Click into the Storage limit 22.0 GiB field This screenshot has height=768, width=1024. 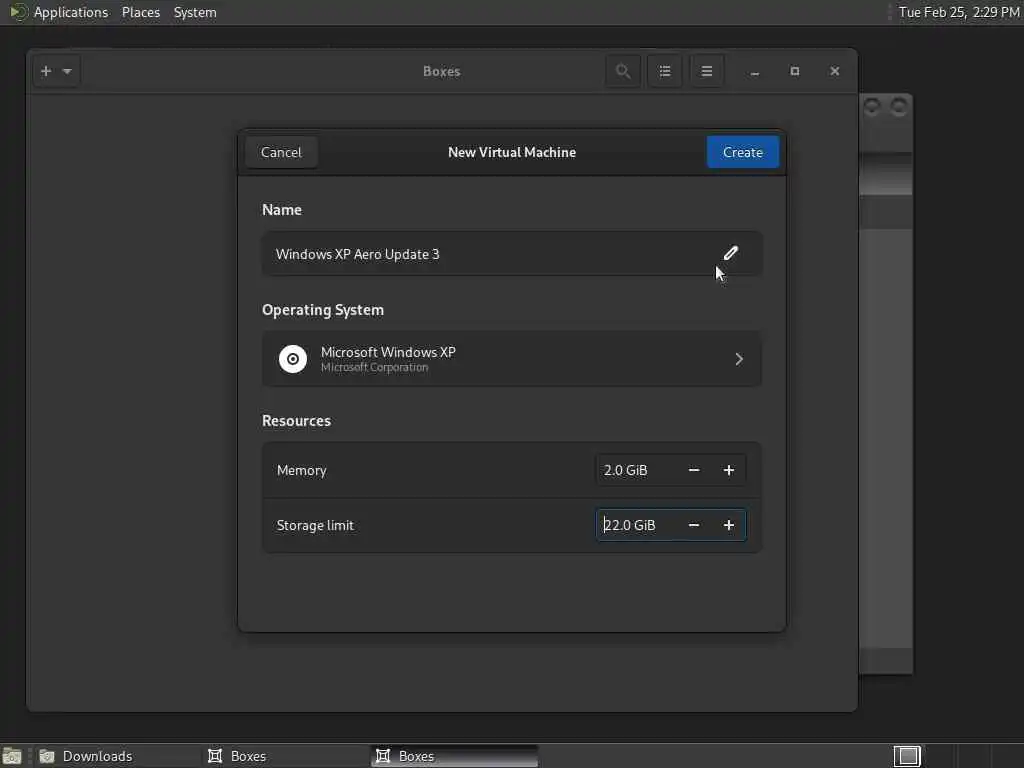click(637, 525)
